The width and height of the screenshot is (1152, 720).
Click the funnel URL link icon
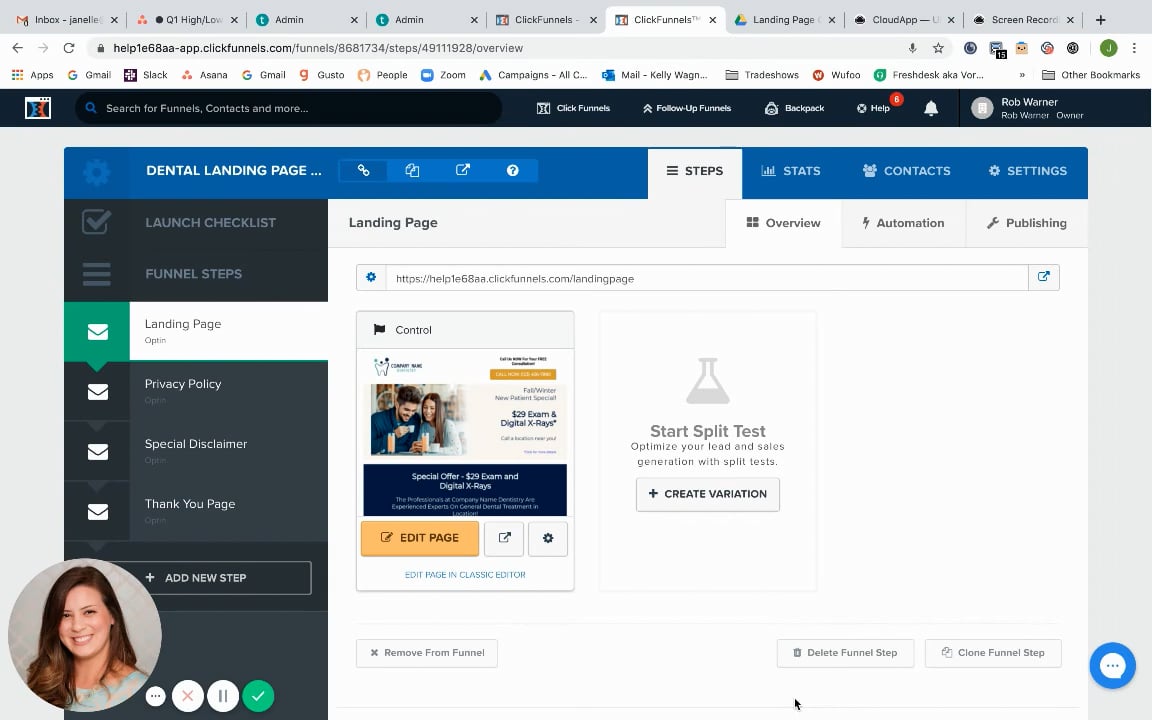point(363,170)
